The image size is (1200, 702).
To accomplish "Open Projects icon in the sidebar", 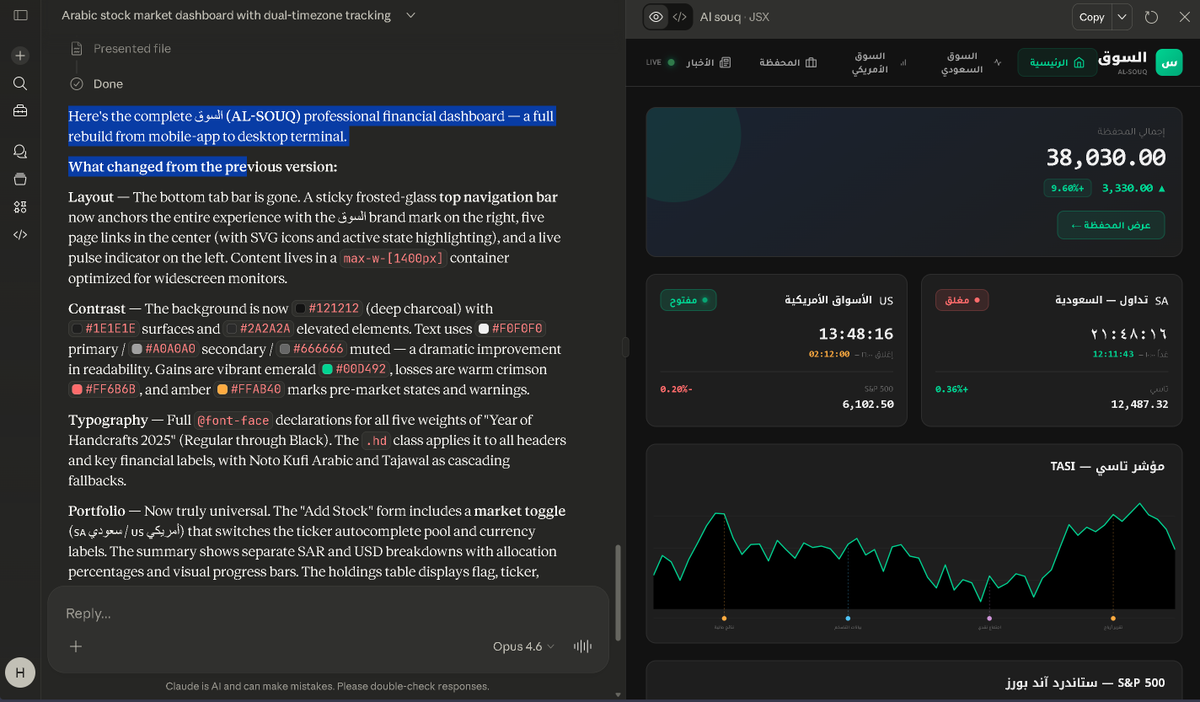I will point(20,179).
